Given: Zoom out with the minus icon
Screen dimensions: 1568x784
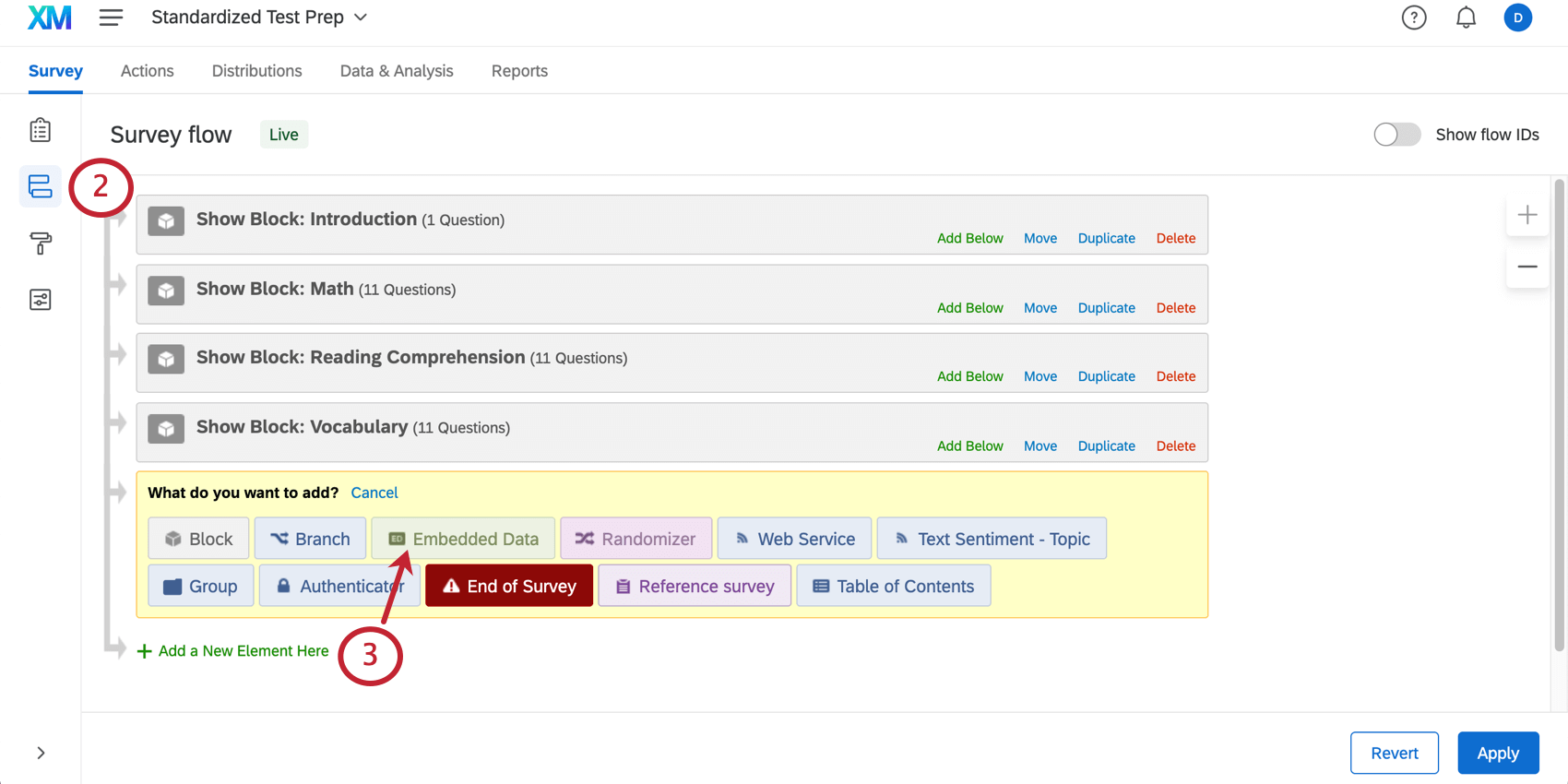Looking at the screenshot, I should coord(1527,267).
